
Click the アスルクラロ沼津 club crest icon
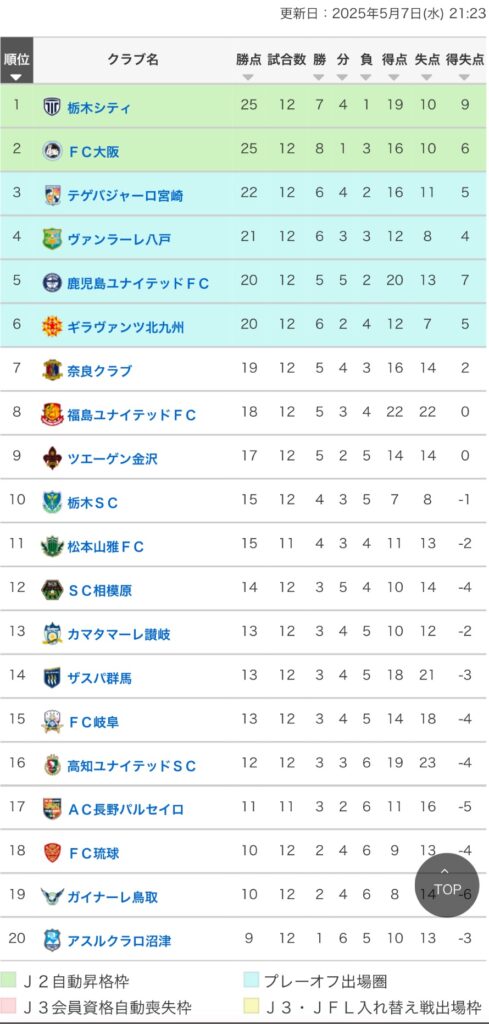(52, 940)
